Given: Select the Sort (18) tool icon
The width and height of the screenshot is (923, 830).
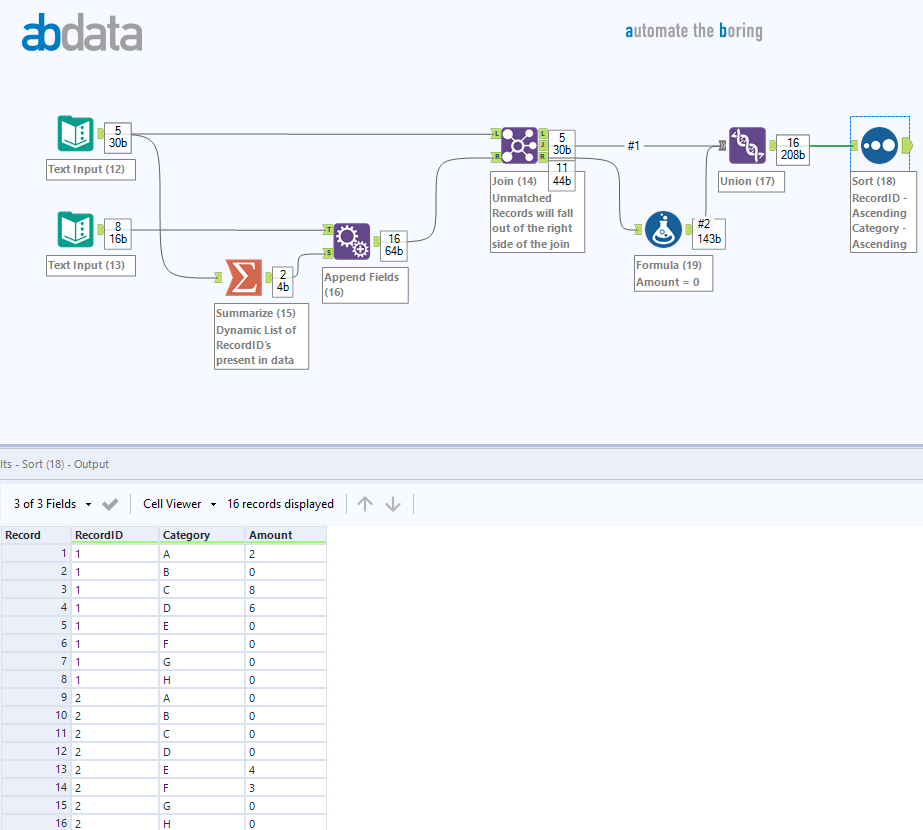Looking at the screenshot, I should point(879,145).
